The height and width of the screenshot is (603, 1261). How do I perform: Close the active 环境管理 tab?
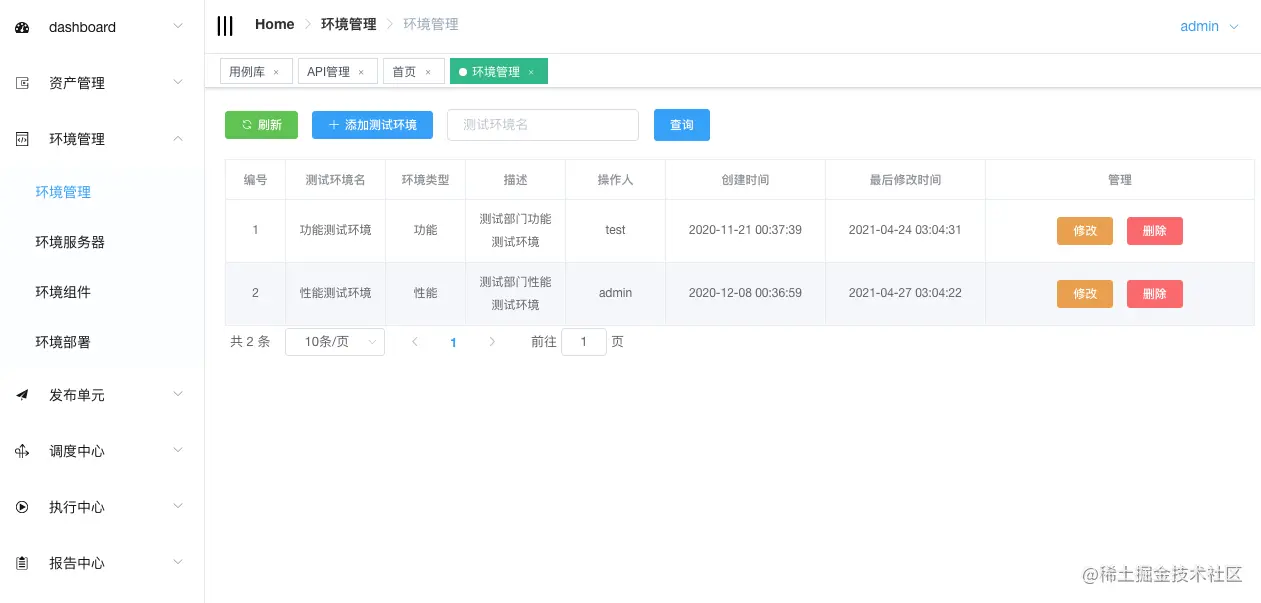531,72
